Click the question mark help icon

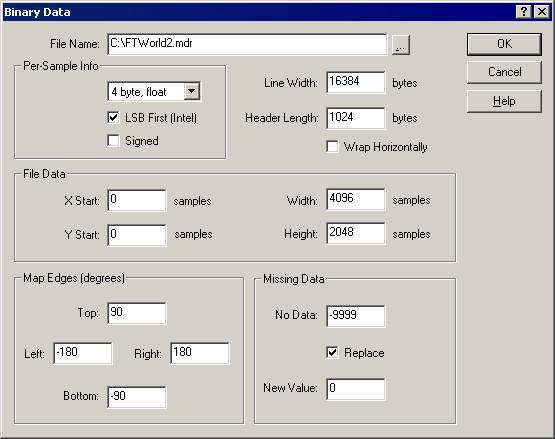(524, 12)
